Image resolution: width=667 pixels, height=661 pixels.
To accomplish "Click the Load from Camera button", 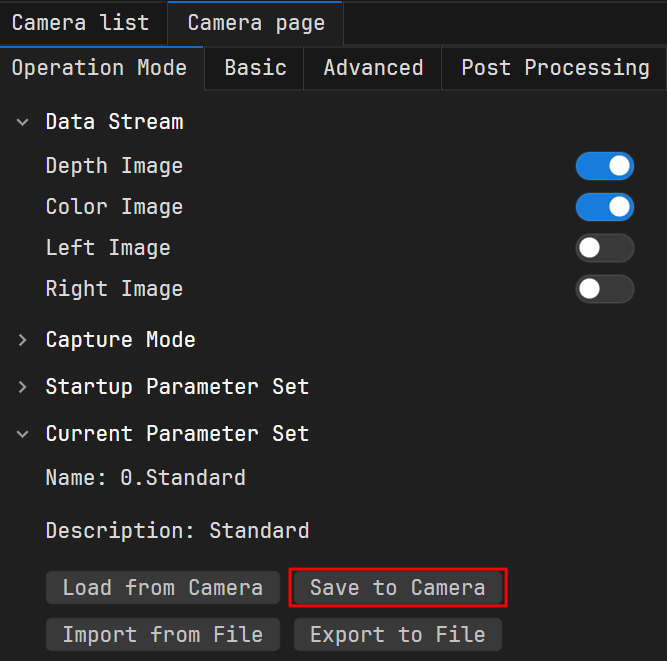I will coord(163,588).
